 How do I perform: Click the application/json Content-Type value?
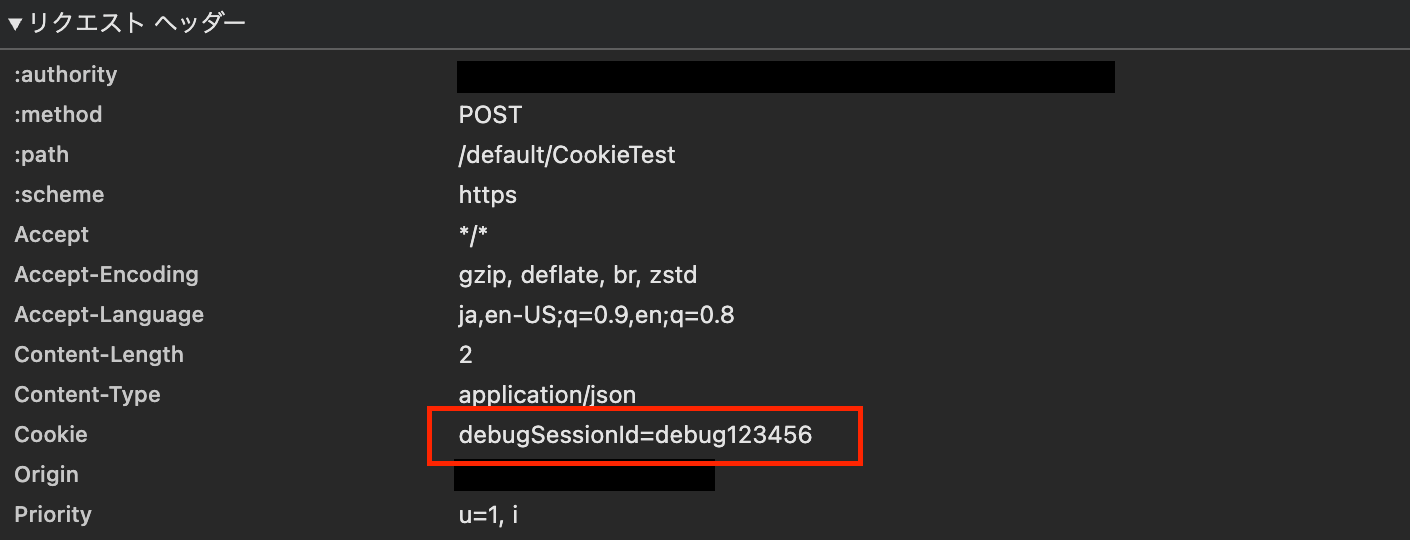pyautogui.click(x=547, y=395)
